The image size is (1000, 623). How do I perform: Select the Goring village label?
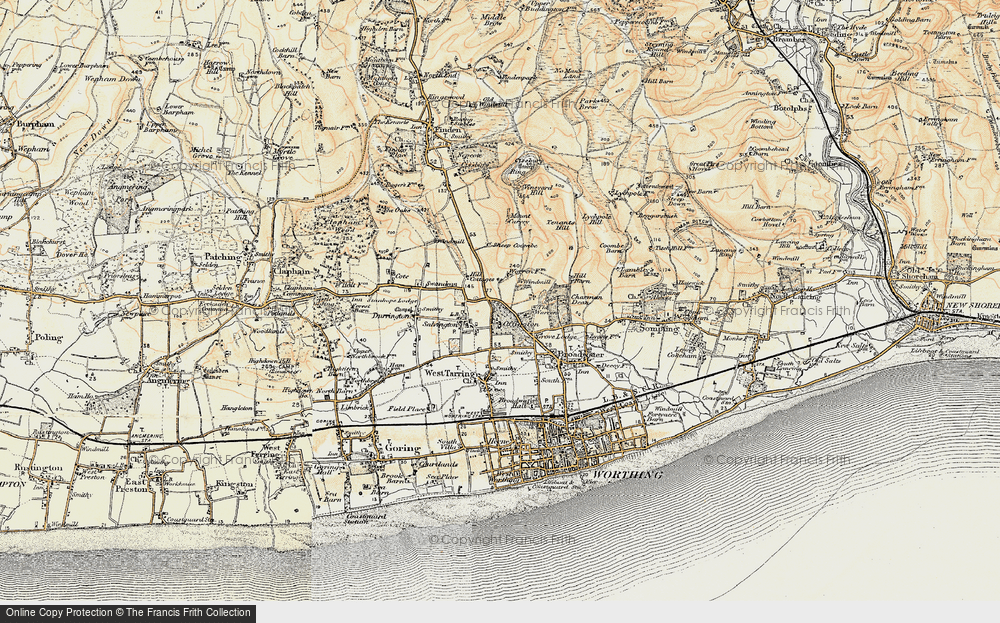[x=401, y=448]
